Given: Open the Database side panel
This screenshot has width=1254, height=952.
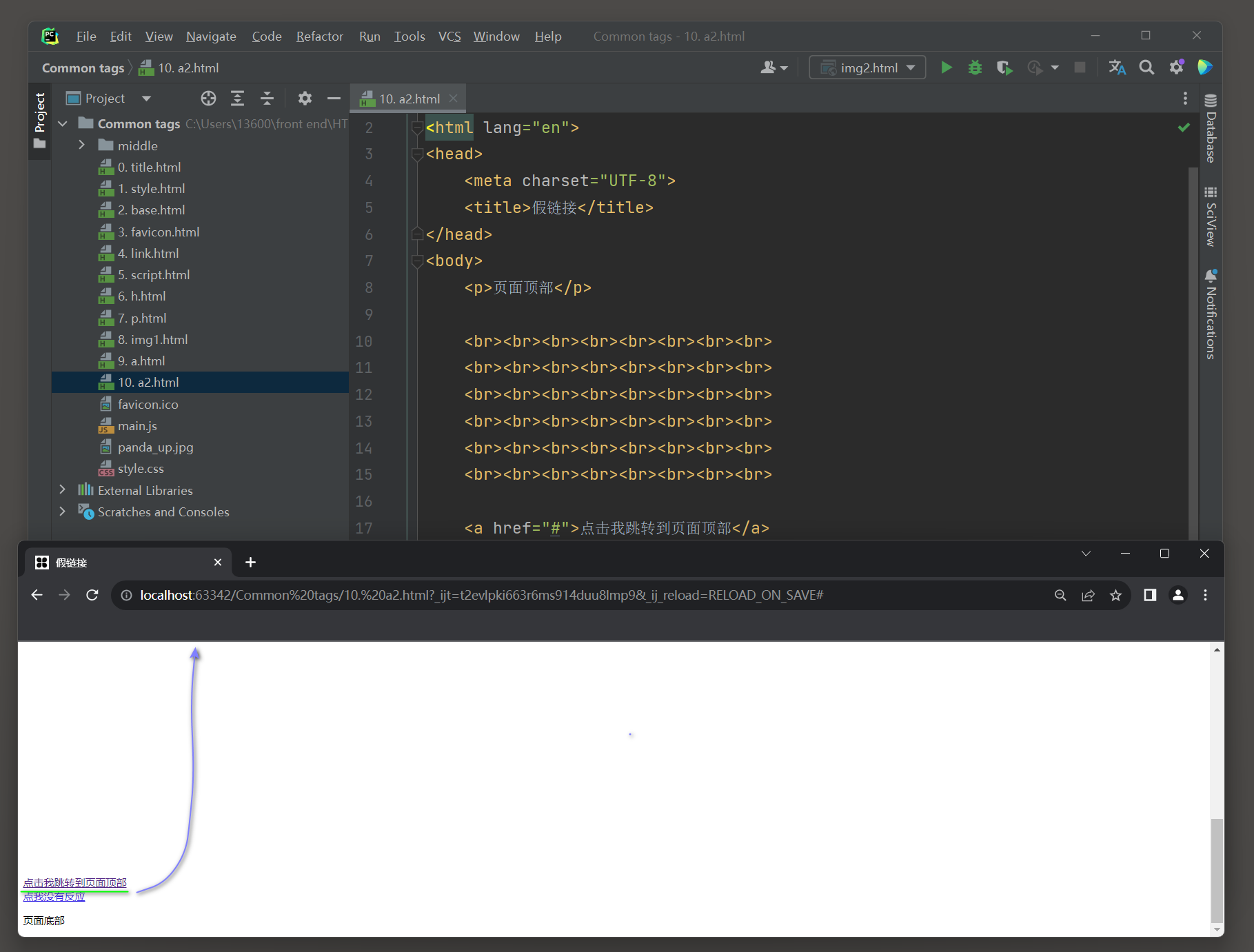Looking at the screenshot, I should 1211,128.
